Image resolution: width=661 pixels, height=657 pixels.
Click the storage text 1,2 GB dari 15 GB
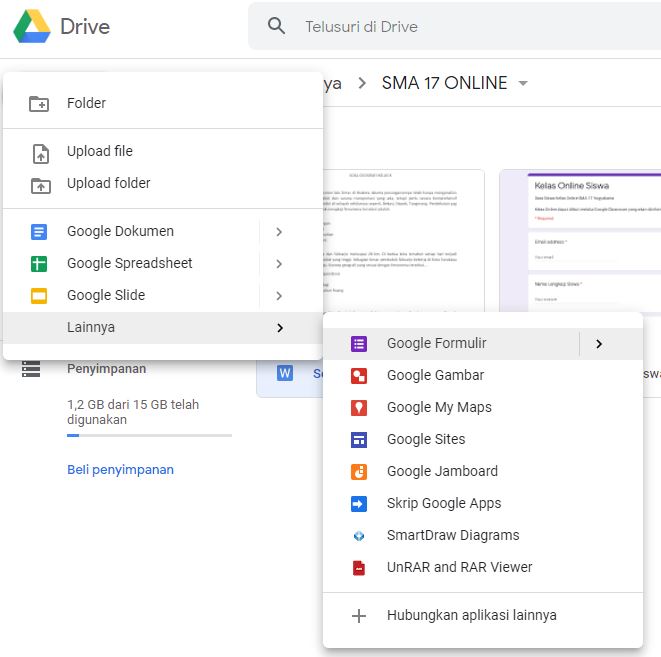click(133, 412)
